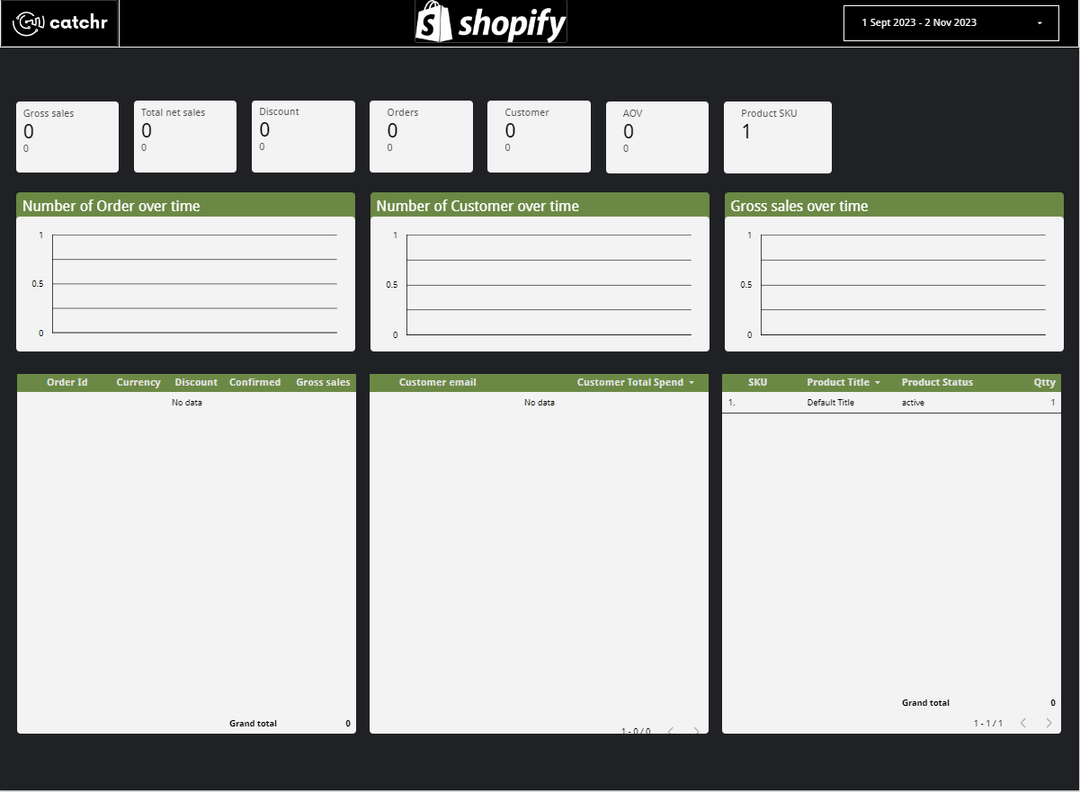Click the catchr logo in top left
1080x792 pixels.
[59, 22]
